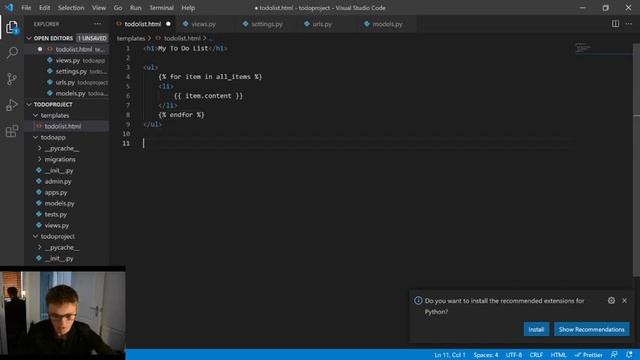Open the Terminal menu

161,8
